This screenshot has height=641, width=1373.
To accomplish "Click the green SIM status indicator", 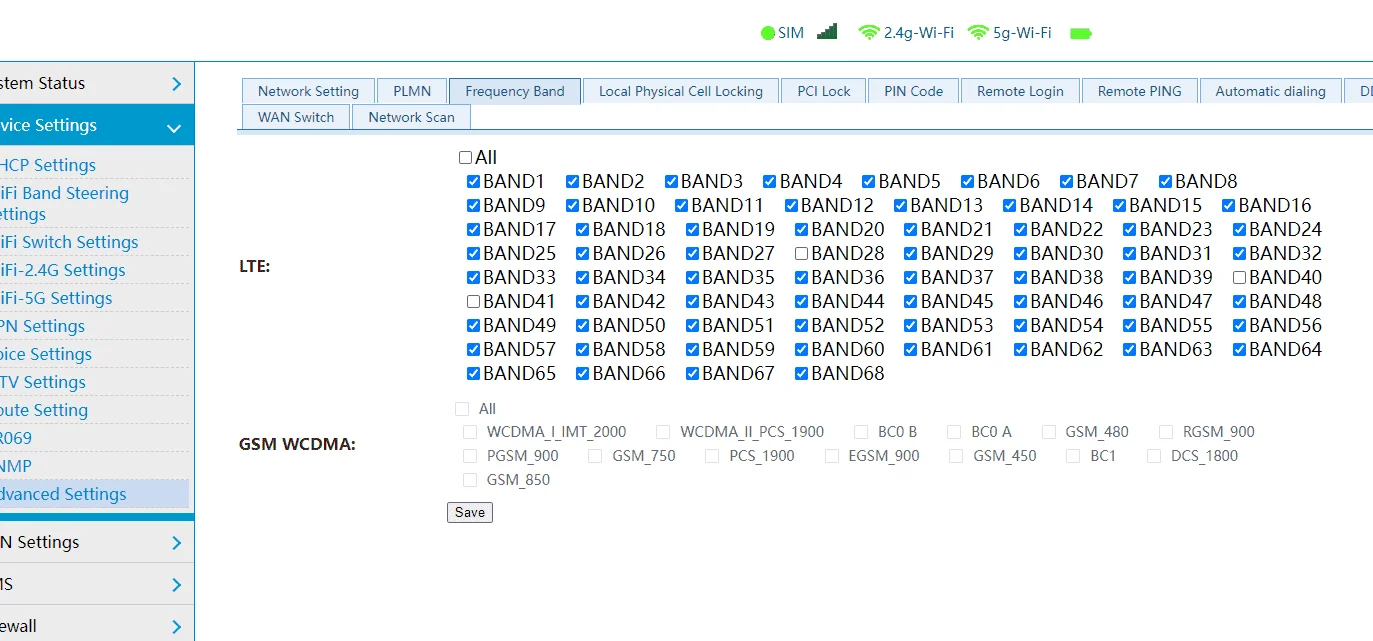I will coord(768,33).
